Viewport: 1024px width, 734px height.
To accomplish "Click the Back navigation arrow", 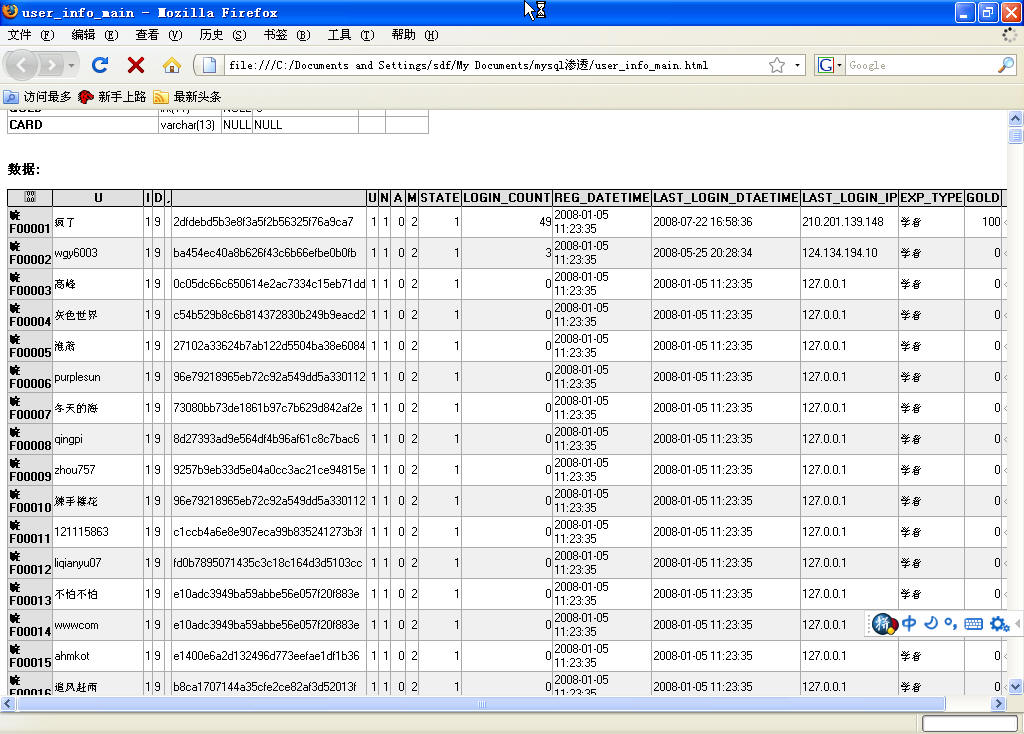I will [22, 65].
